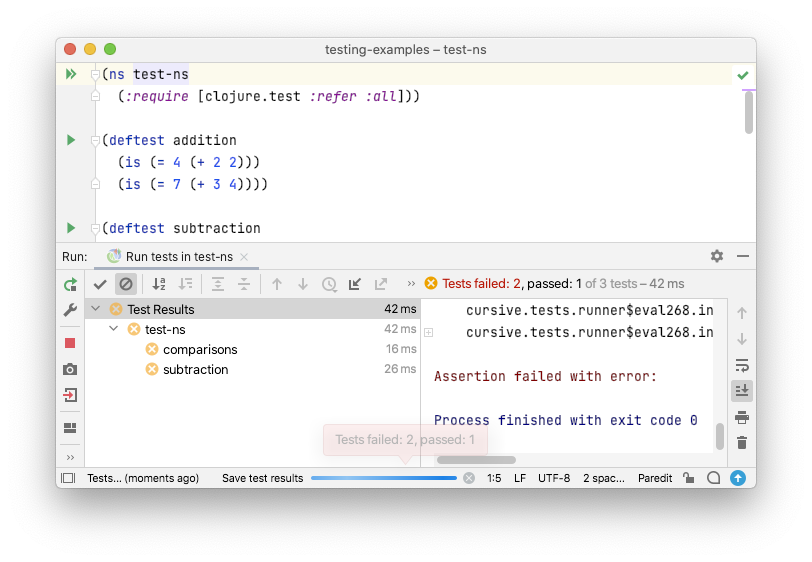Screen dimensions: 812x562
Task: Clear console with trash icon
Action: [742, 442]
